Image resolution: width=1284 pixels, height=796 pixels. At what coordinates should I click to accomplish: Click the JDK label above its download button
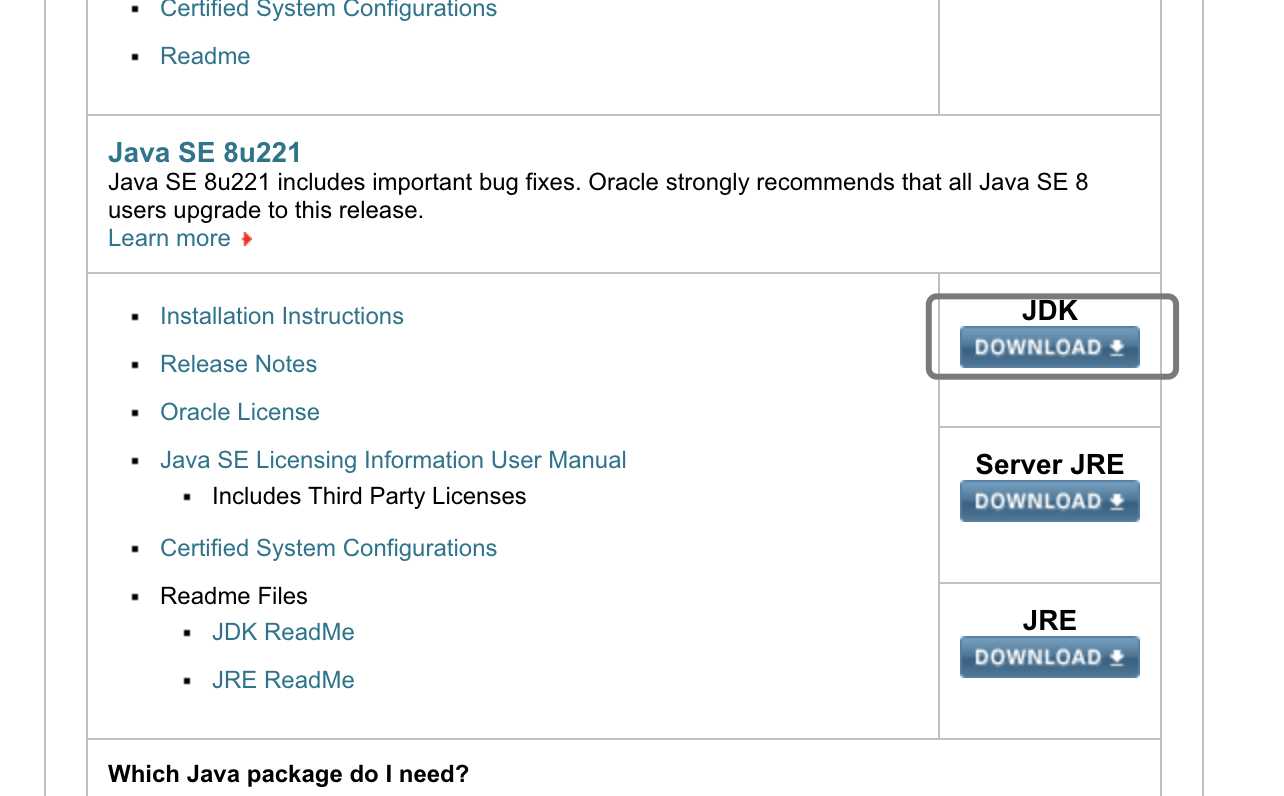[x=1049, y=311]
